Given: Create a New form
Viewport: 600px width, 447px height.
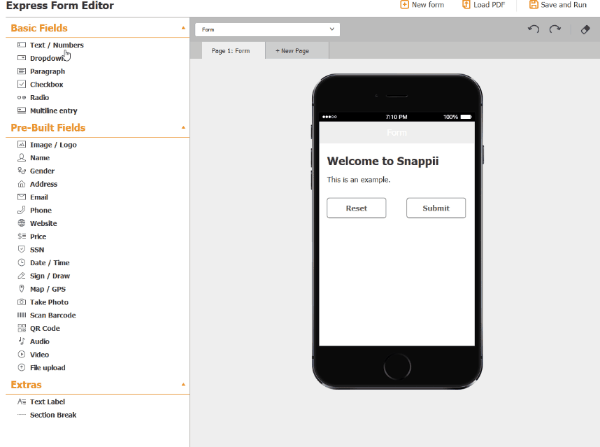Looking at the screenshot, I should point(422,5).
